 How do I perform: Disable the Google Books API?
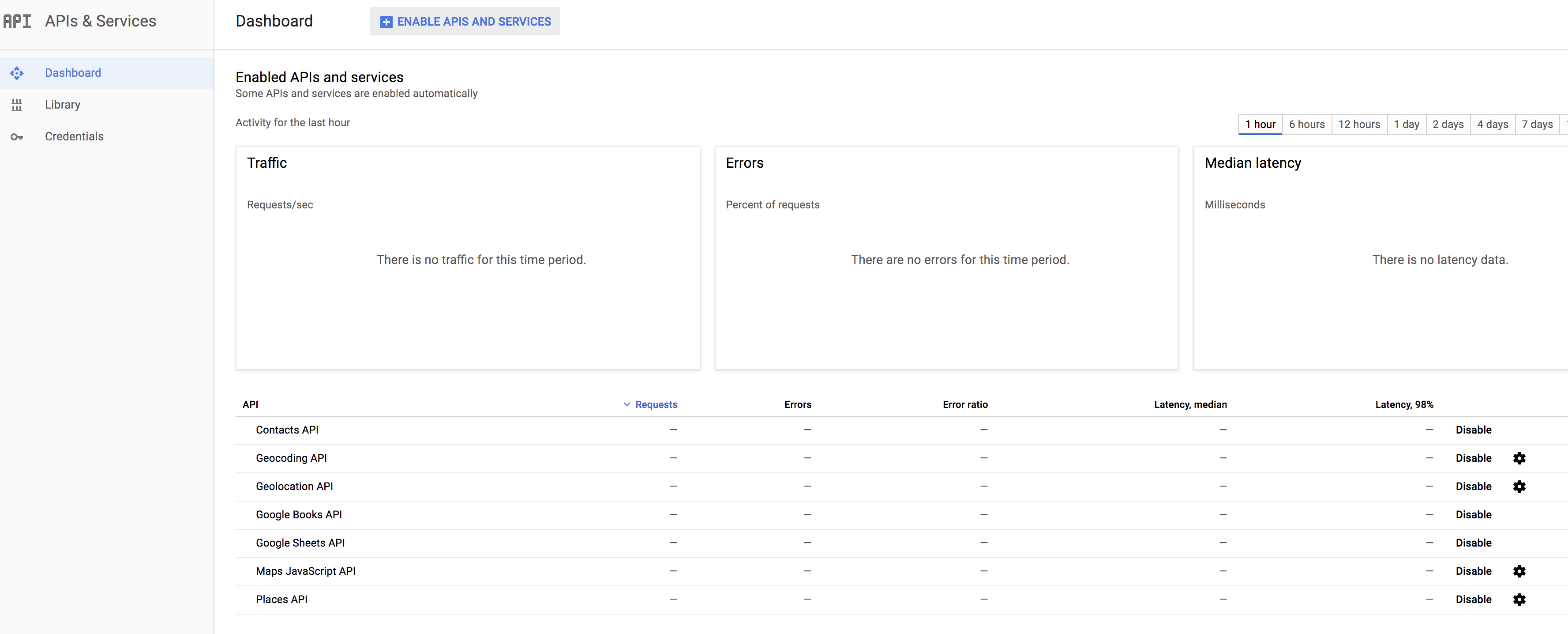pyautogui.click(x=1473, y=515)
